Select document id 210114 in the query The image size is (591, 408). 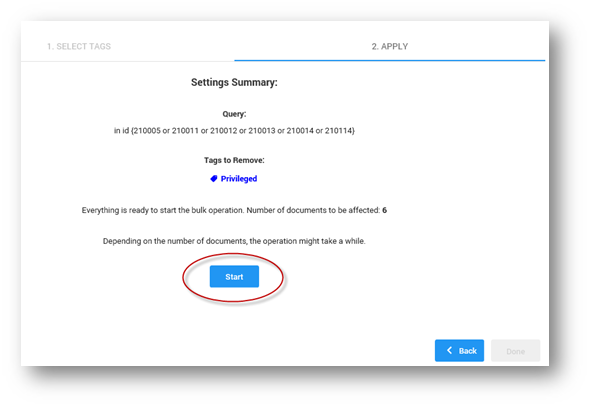[x=338, y=131]
